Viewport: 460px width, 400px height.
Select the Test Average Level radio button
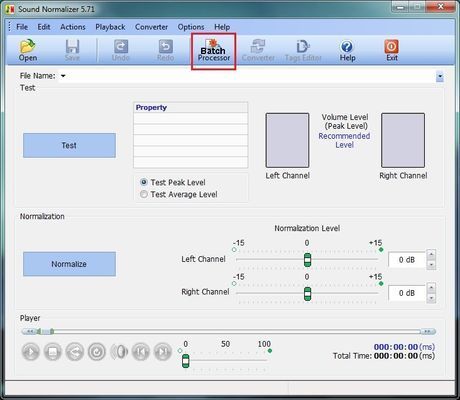(x=144, y=194)
